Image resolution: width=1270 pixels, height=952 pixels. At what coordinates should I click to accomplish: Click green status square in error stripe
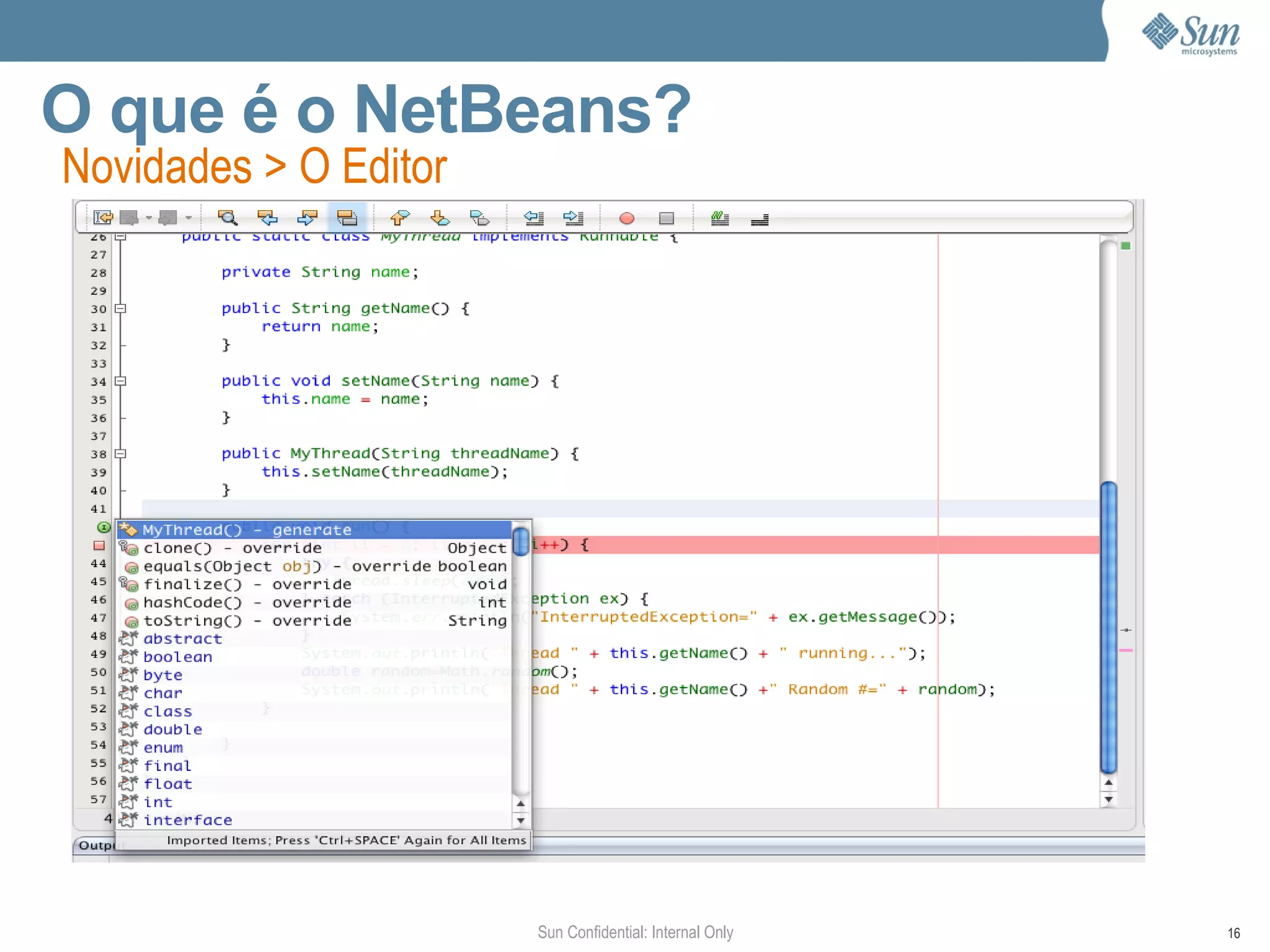[x=1126, y=246]
